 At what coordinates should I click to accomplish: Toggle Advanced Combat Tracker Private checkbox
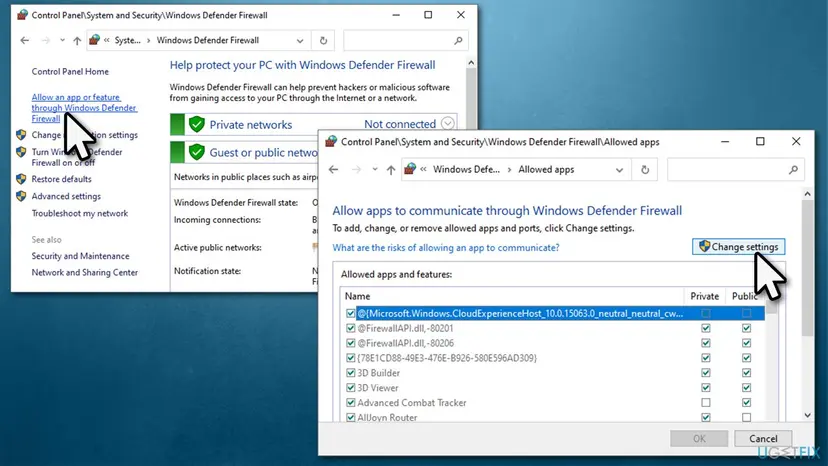(705, 403)
